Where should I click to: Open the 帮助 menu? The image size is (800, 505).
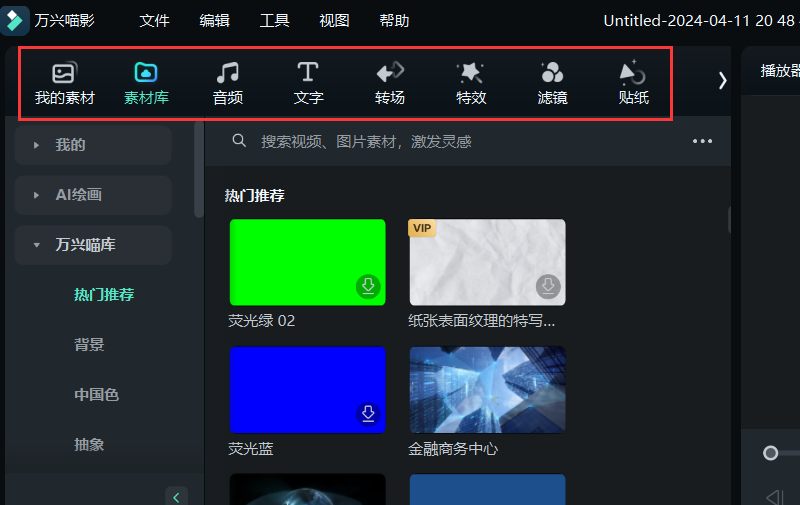(394, 21)
